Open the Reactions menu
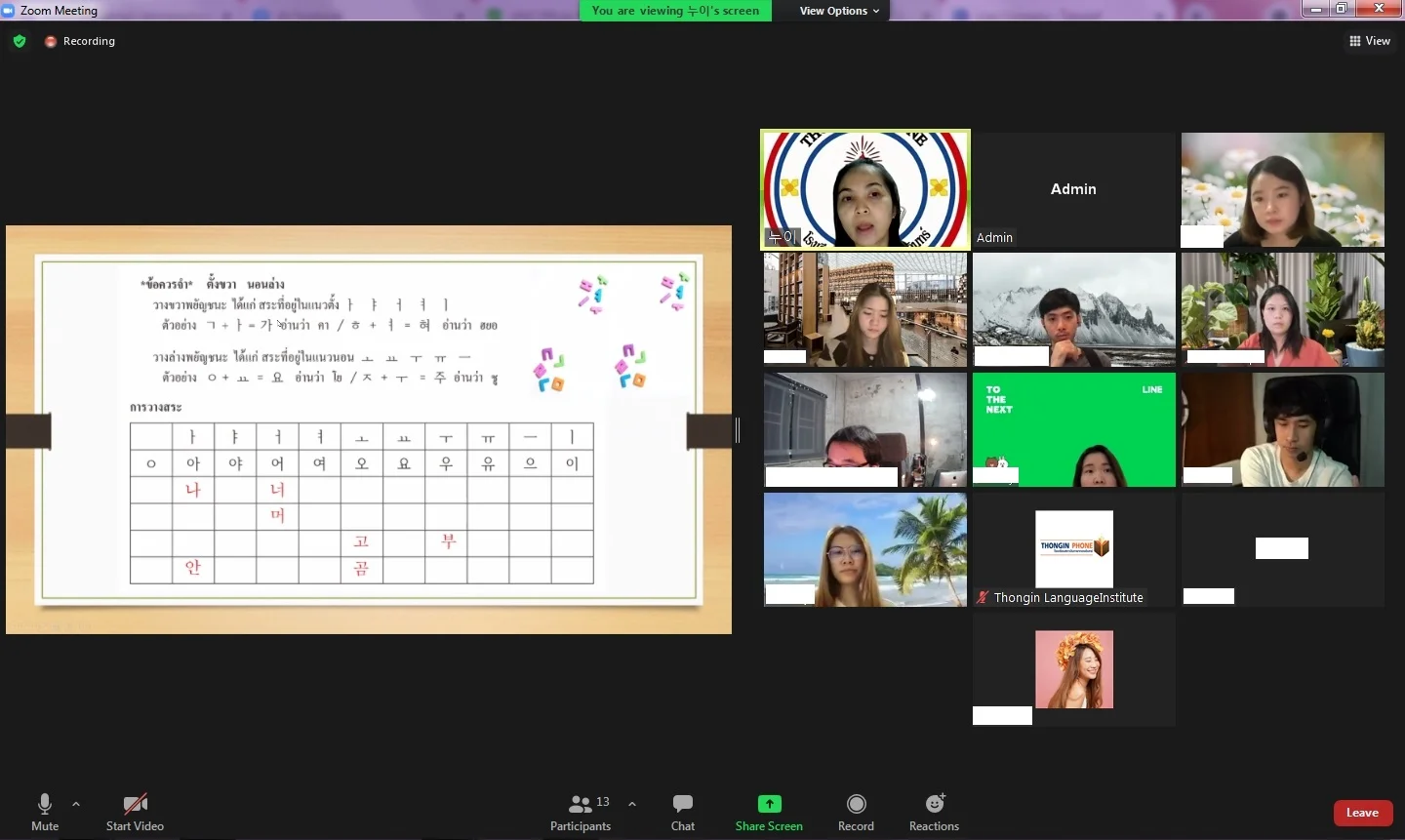 [x=934, y=811]
